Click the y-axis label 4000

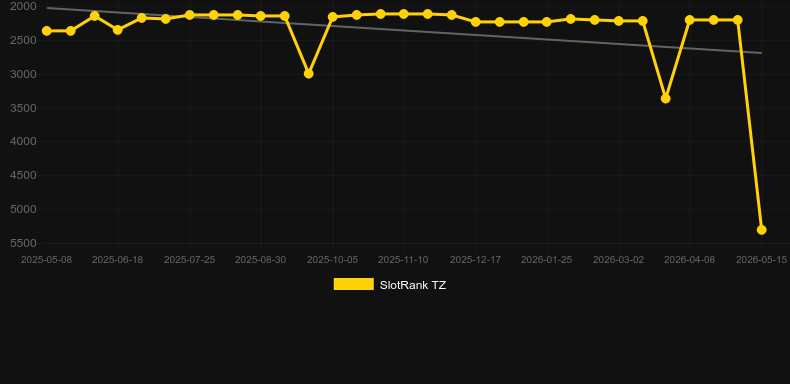click(23, 142)
